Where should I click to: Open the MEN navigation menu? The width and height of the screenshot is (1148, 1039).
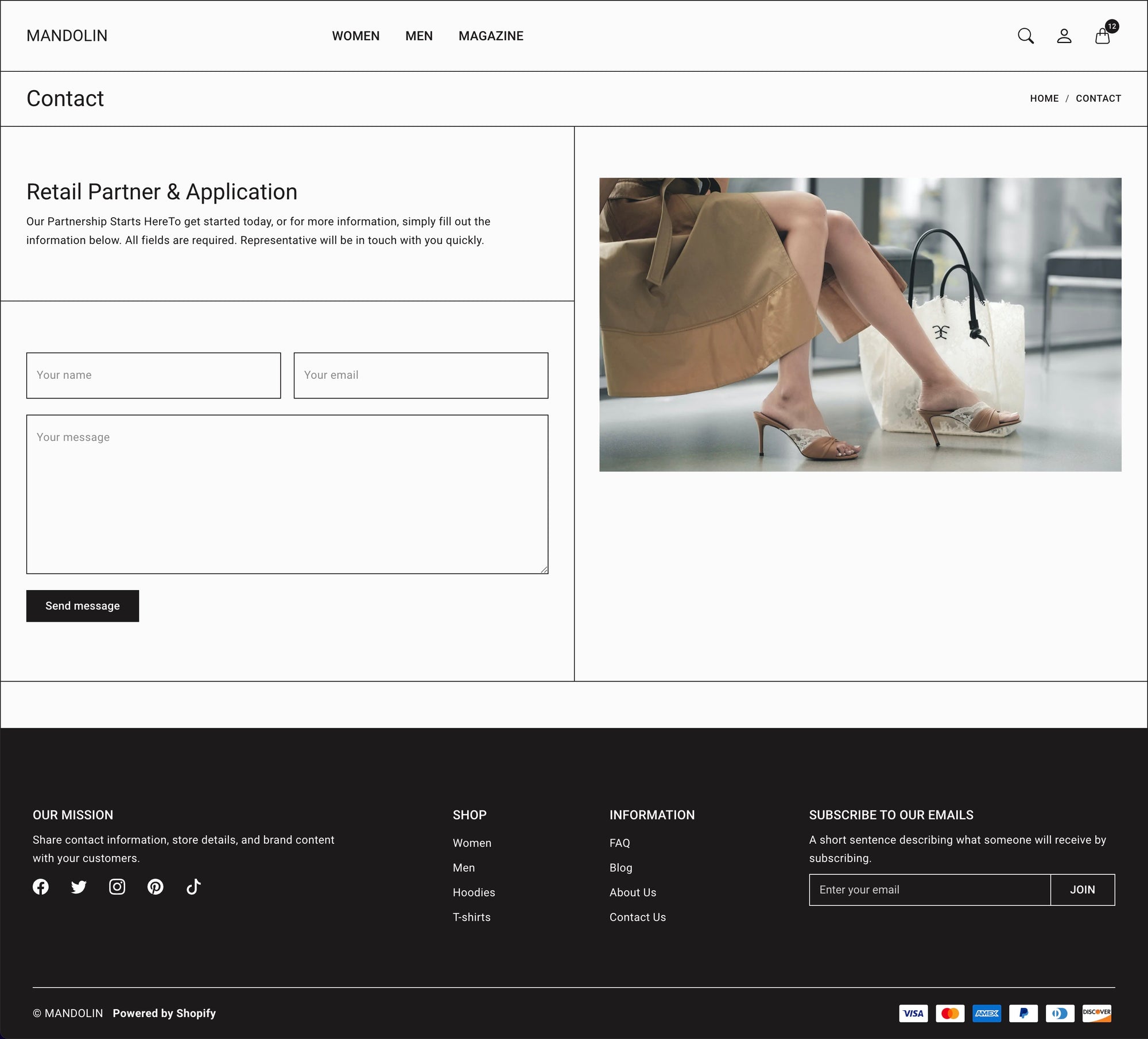coord(419,36)
